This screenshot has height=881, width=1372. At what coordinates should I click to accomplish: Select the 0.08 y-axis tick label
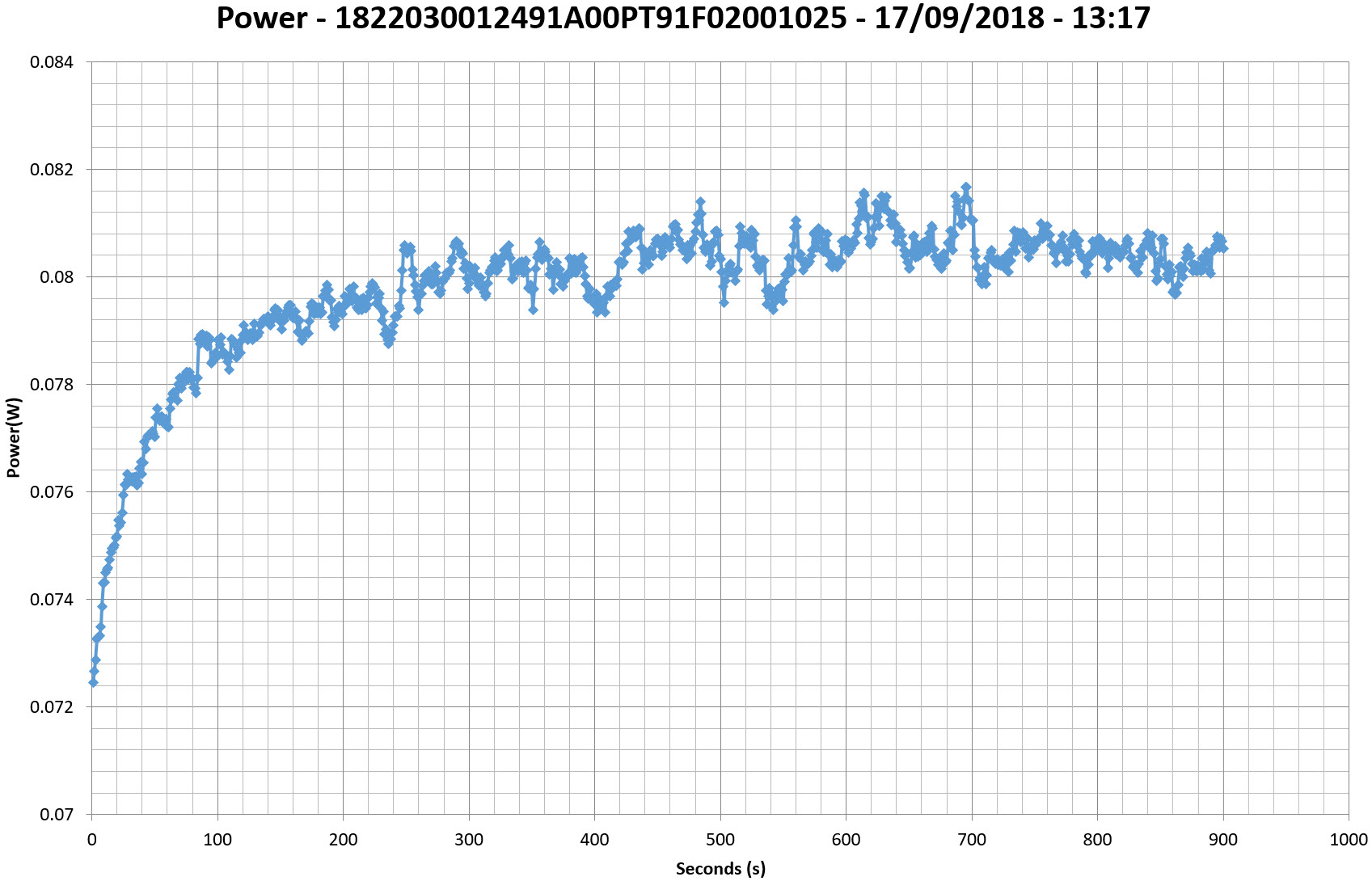(x=57, y=277)
